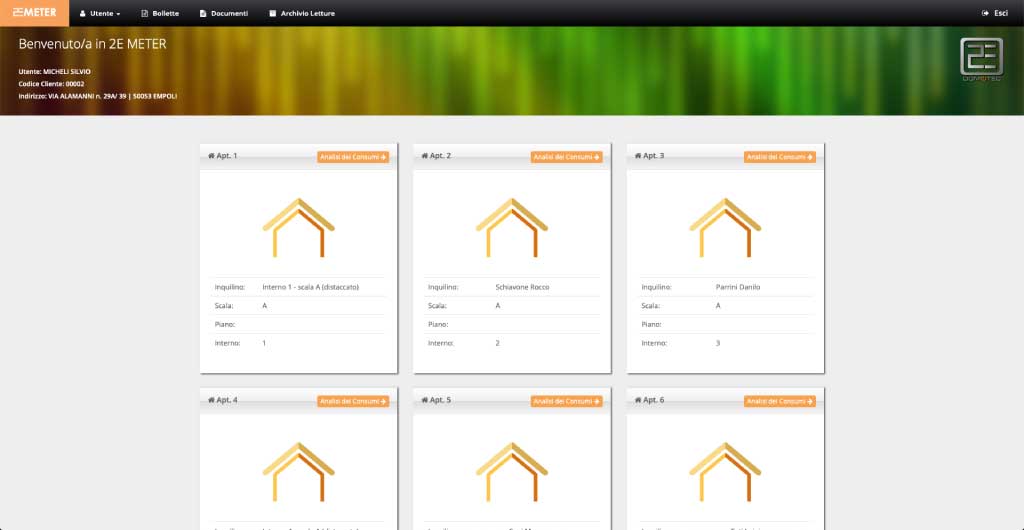Open Analisi dei Consumi for Apt. 5
The image size is (1024, 530).
pos(567,401)
